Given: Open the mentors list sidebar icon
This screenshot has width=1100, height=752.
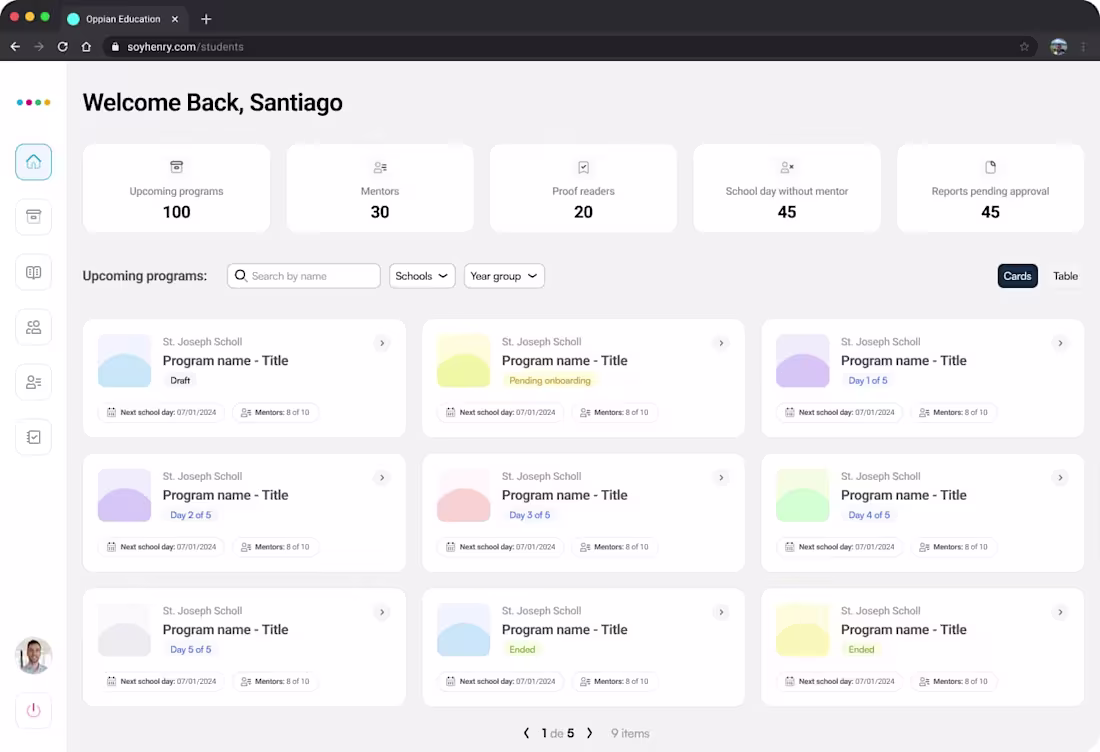Looking at the screenshot, I should click(33, 382).
